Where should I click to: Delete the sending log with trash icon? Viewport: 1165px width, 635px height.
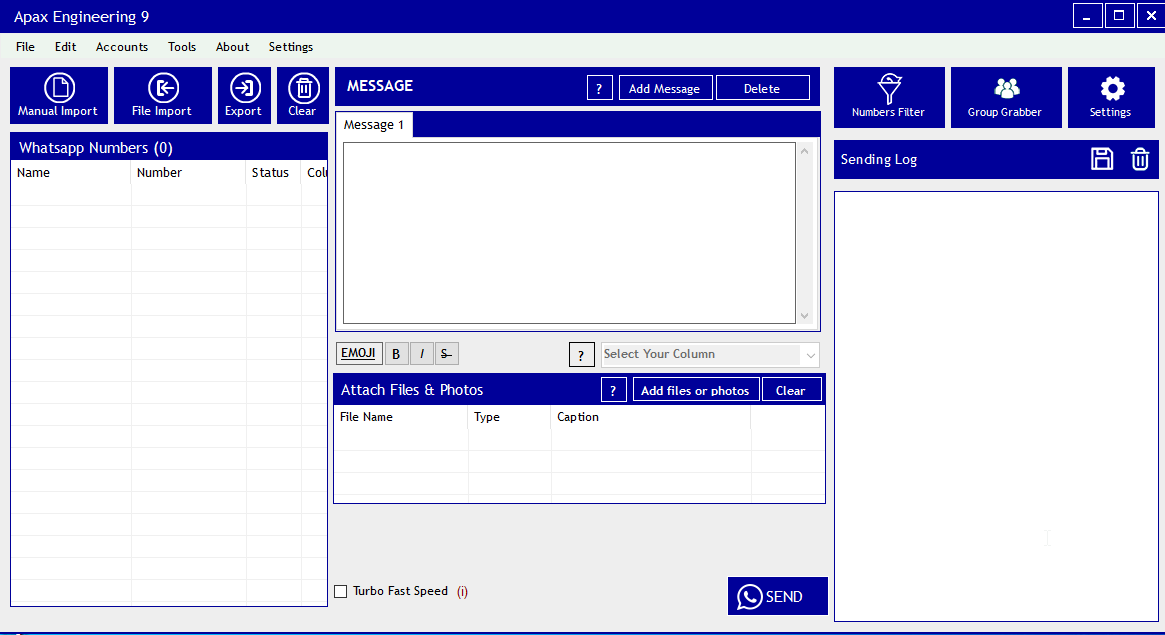[1140, 159]
